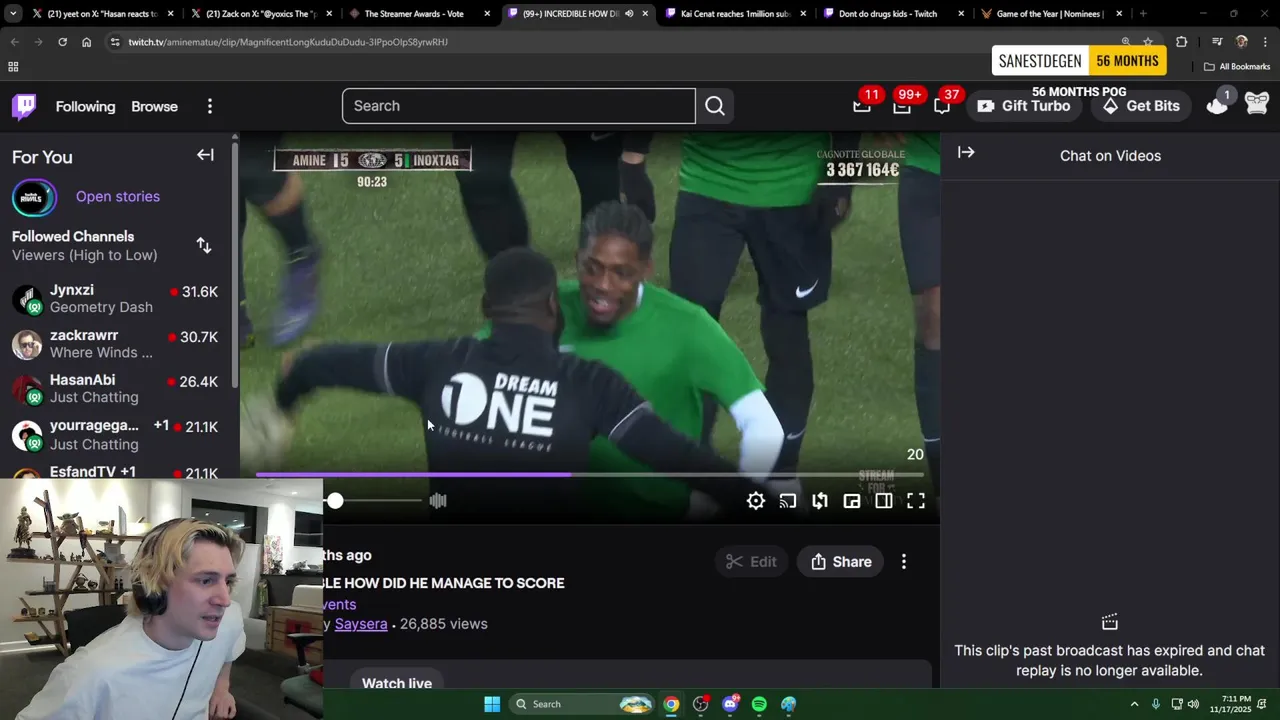The width and height of the screenshot is (1280, 720).
Task: Enter fullscreen on the clip player
Action: [916, 501]
